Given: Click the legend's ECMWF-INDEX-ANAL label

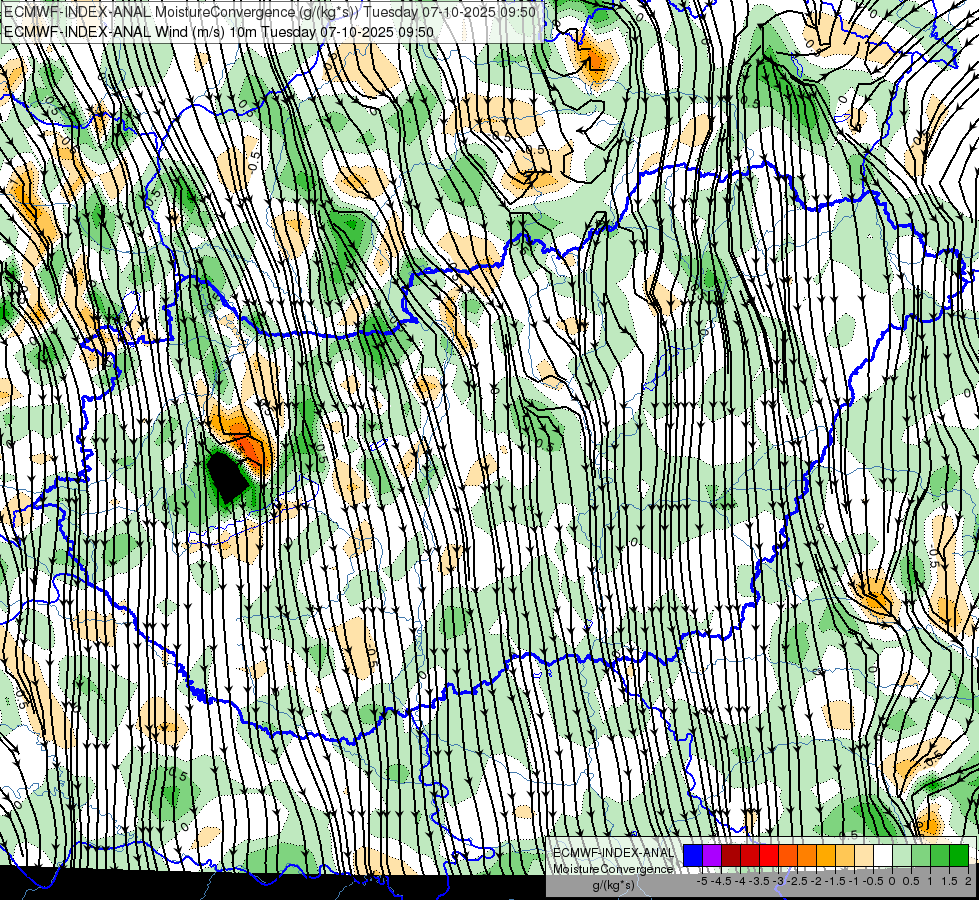Looking at the screenshot, I should 614,853.
